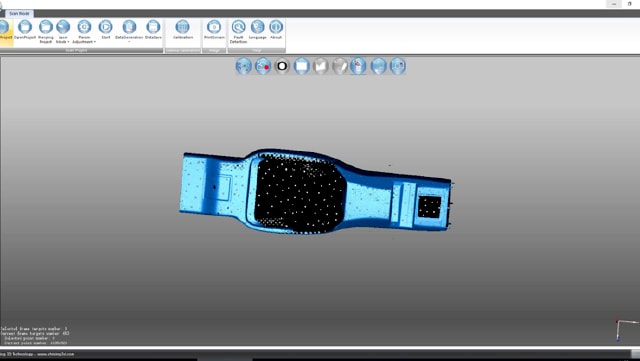Open the Language settings button
Viewport: 640px width, 361px height.
[x=258, y=30]
